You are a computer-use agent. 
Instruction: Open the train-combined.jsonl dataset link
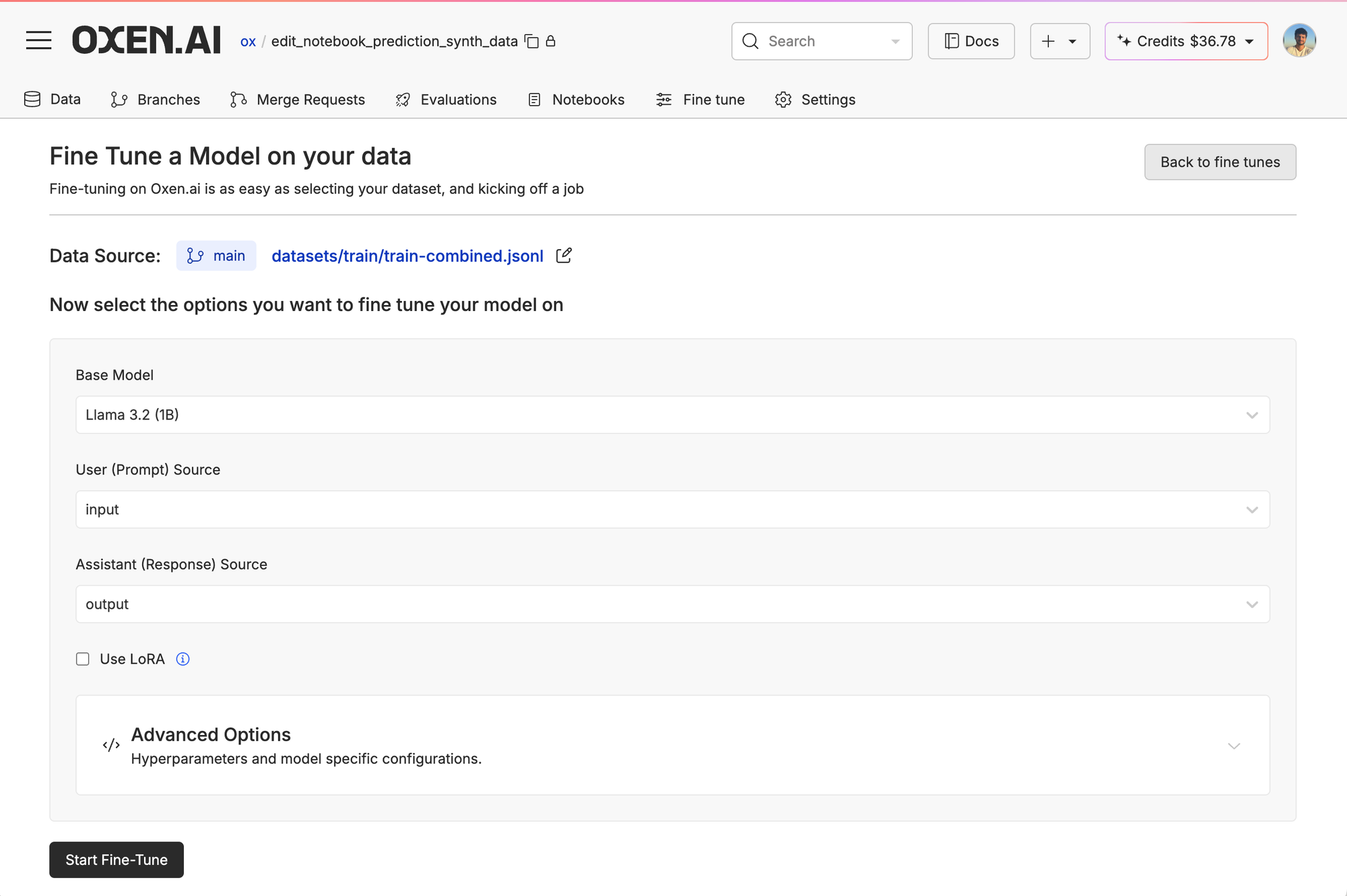coord(407,256)
